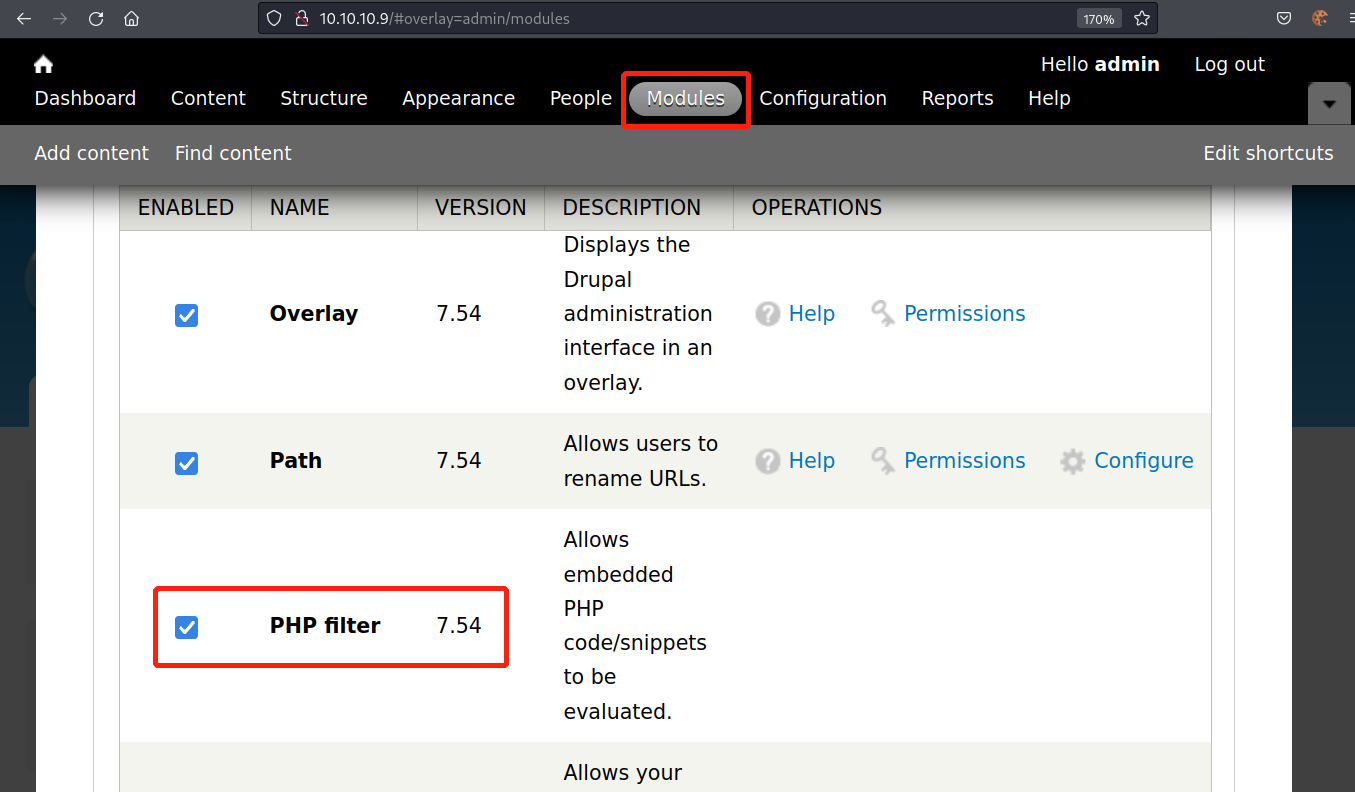This screenshot has height=792, width=1355.
Task: Open Permissions link for Overlay module
Action: point(964,314)
